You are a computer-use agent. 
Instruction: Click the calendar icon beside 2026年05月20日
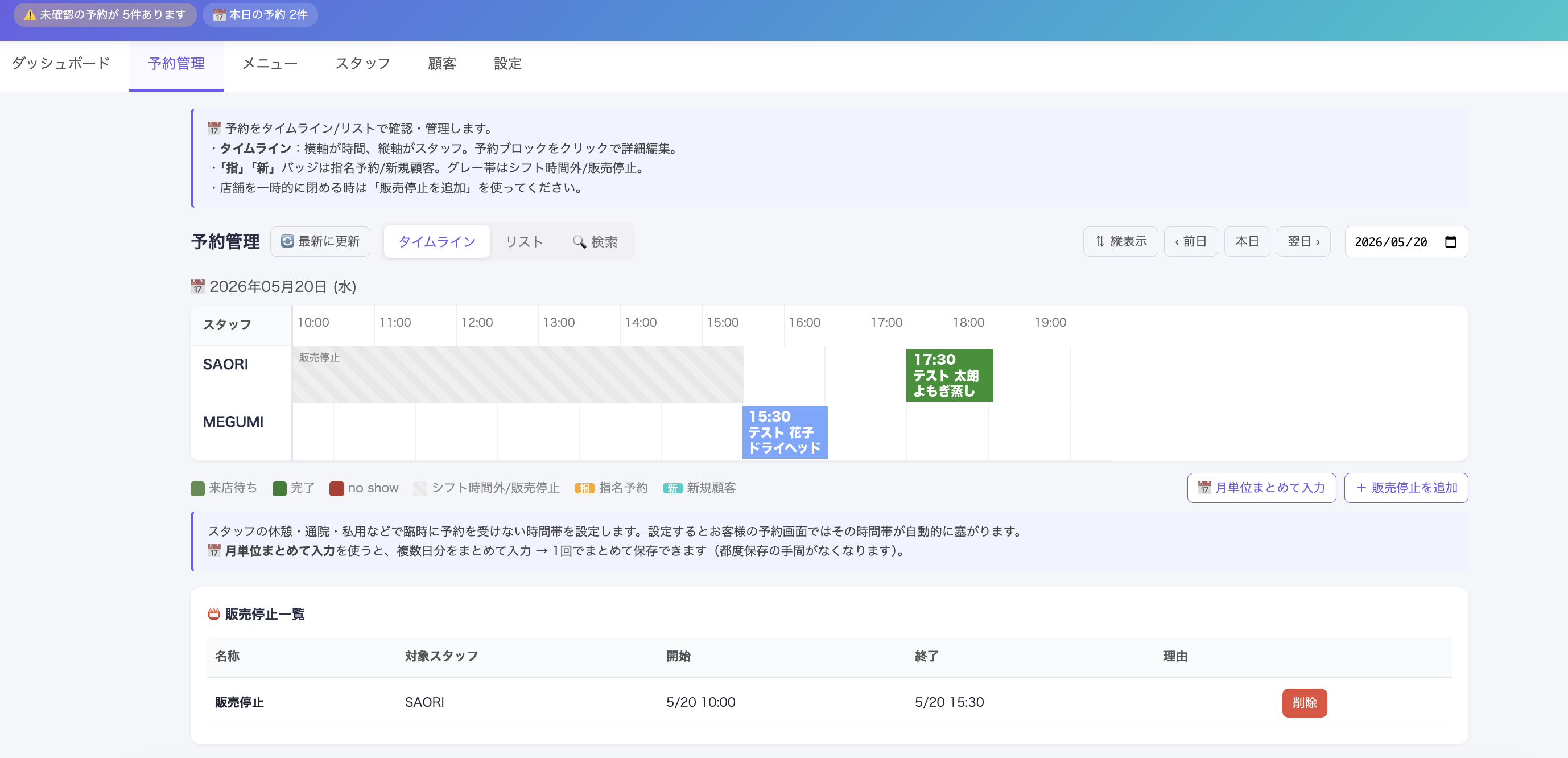[197, 286]
